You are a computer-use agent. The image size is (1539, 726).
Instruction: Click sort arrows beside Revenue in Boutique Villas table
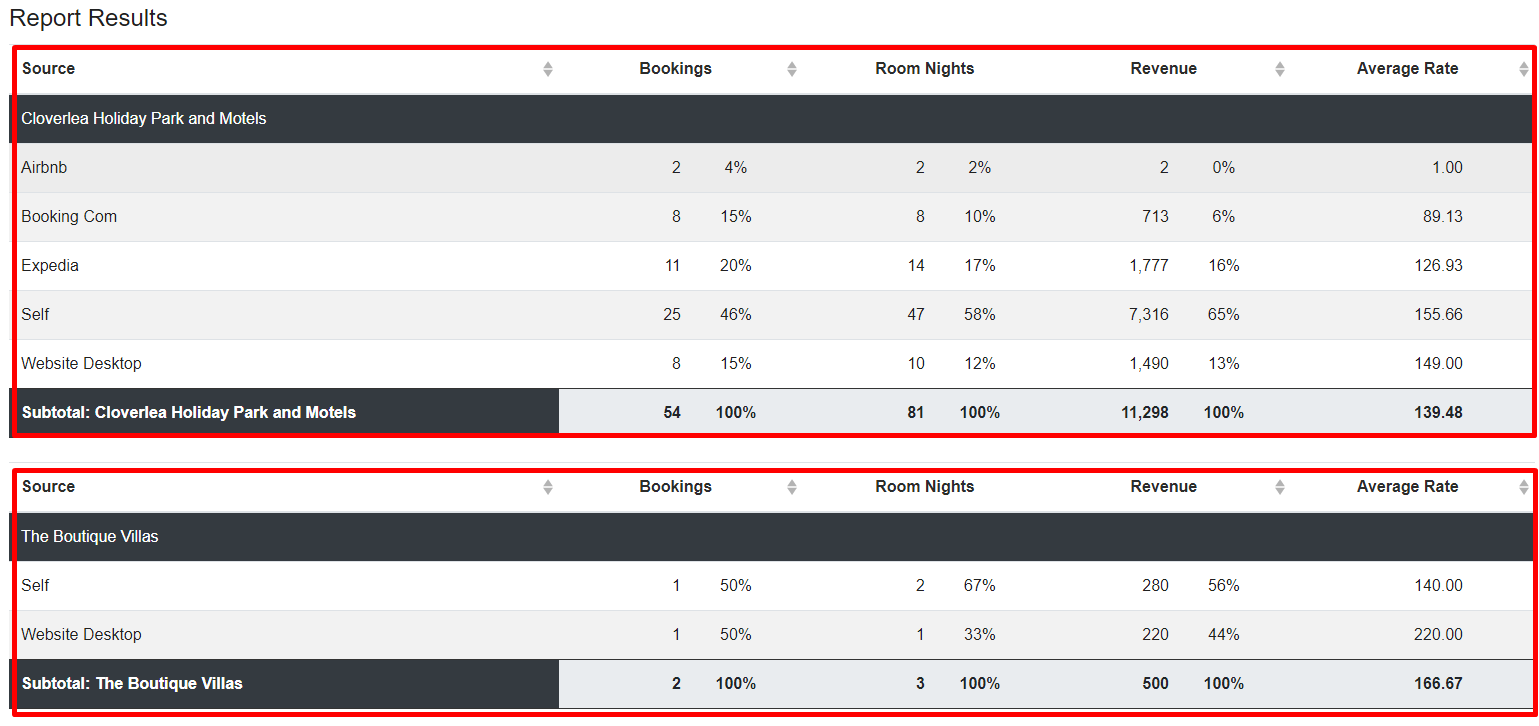1280,487
